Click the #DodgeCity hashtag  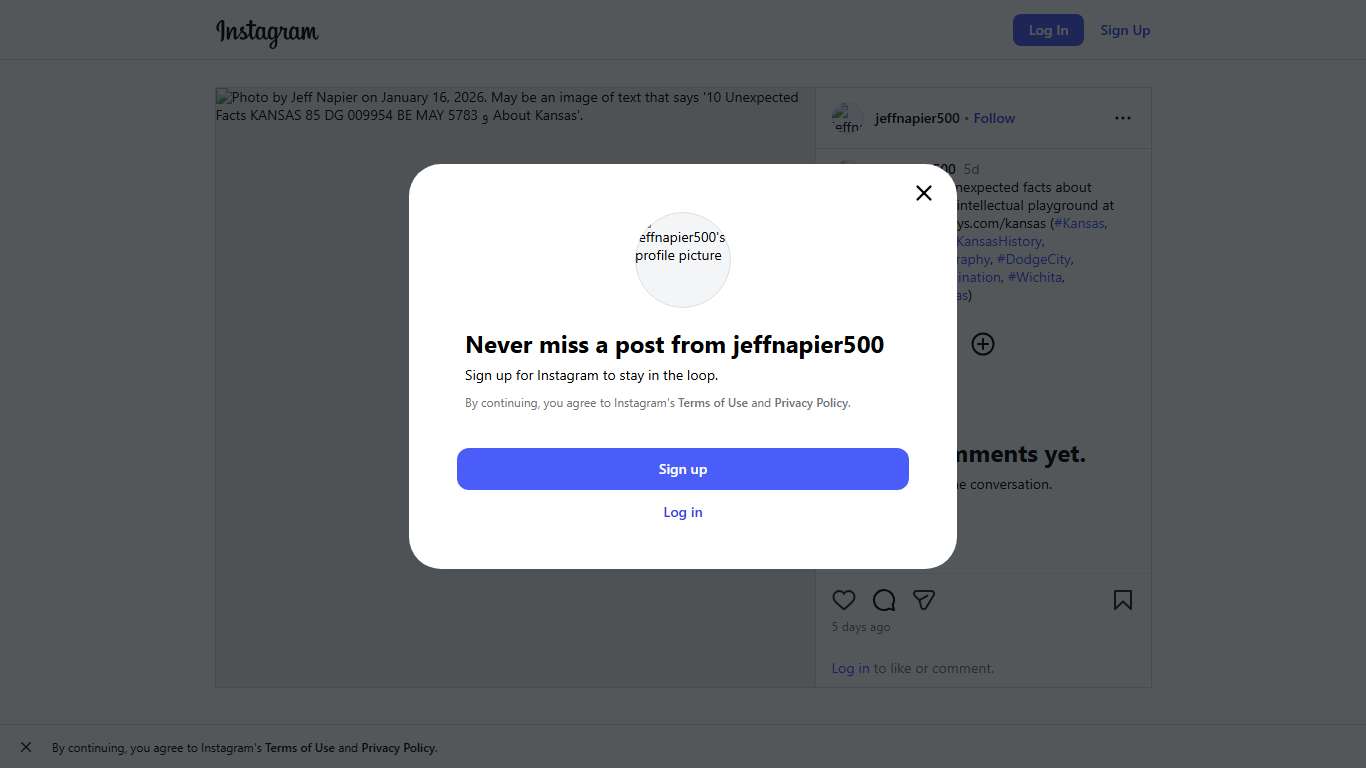click(1034, 259)
